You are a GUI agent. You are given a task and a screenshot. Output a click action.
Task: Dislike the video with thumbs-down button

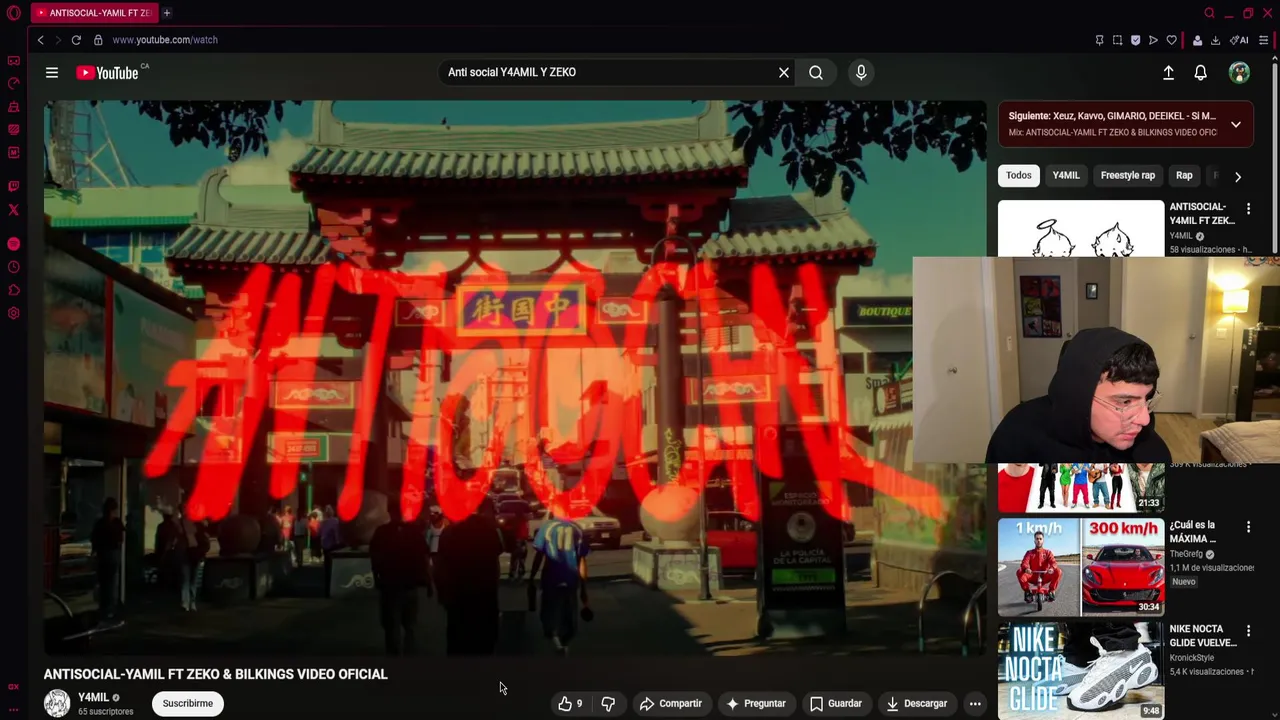[x=608, y=703]
